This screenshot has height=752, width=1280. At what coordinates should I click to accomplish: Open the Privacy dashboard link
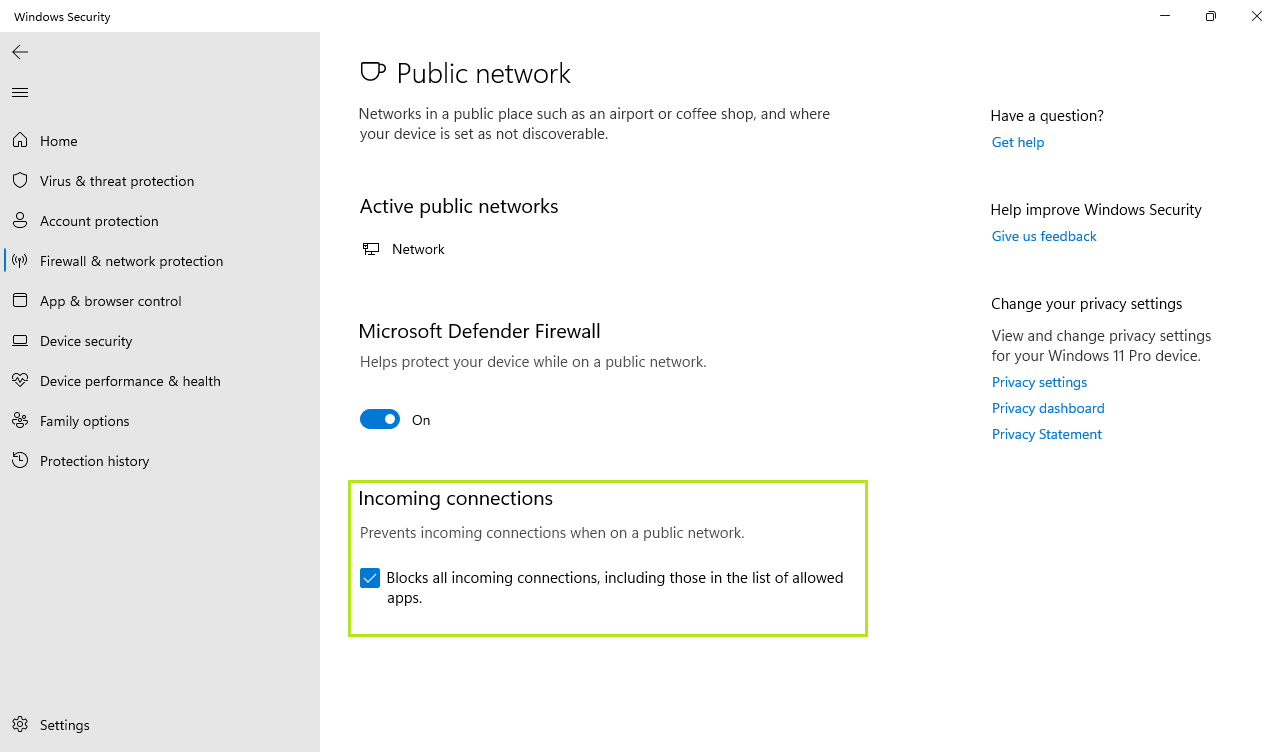point(1048,408)
